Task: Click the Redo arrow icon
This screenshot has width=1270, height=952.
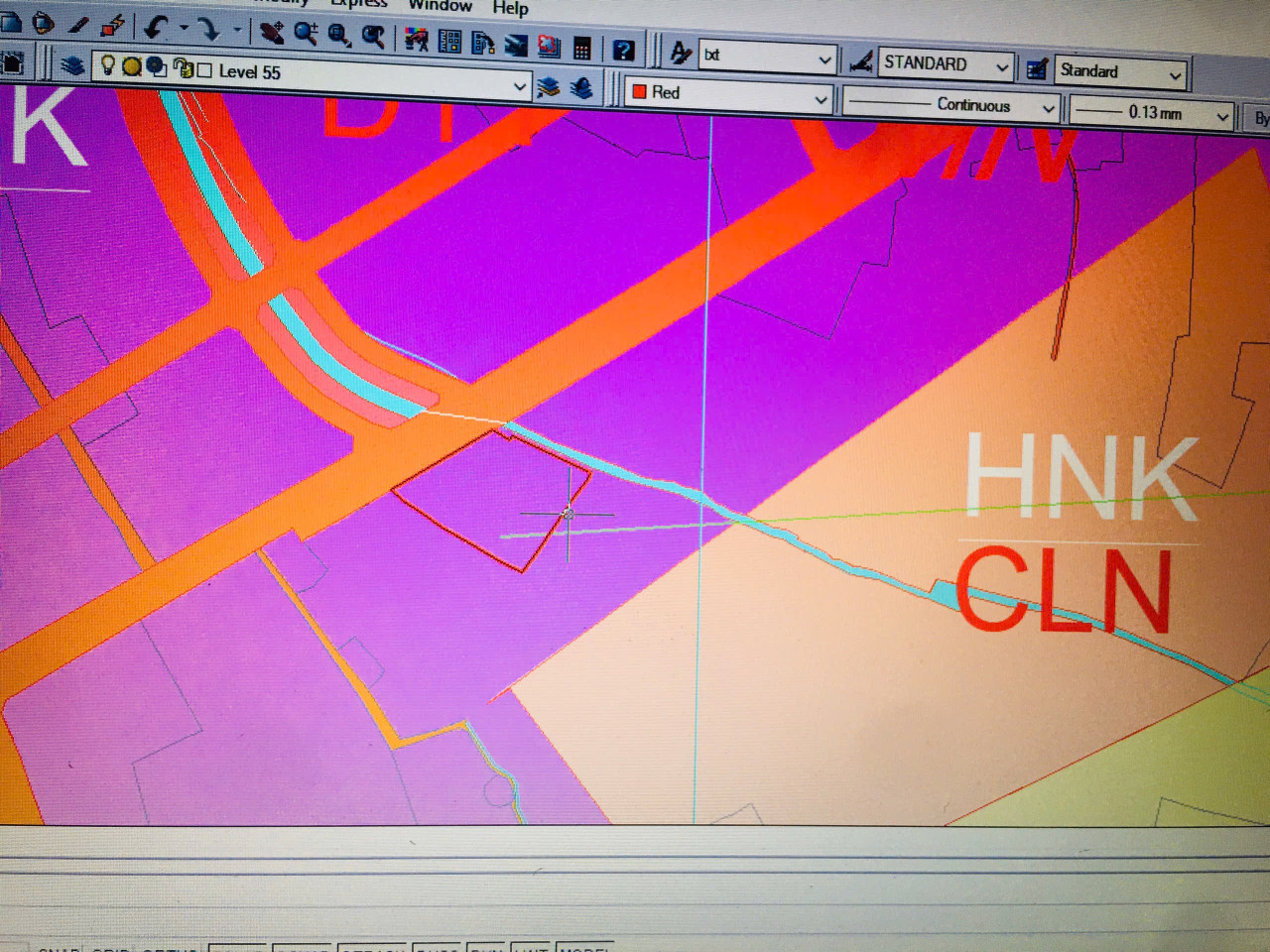Action: click(207, 30)
